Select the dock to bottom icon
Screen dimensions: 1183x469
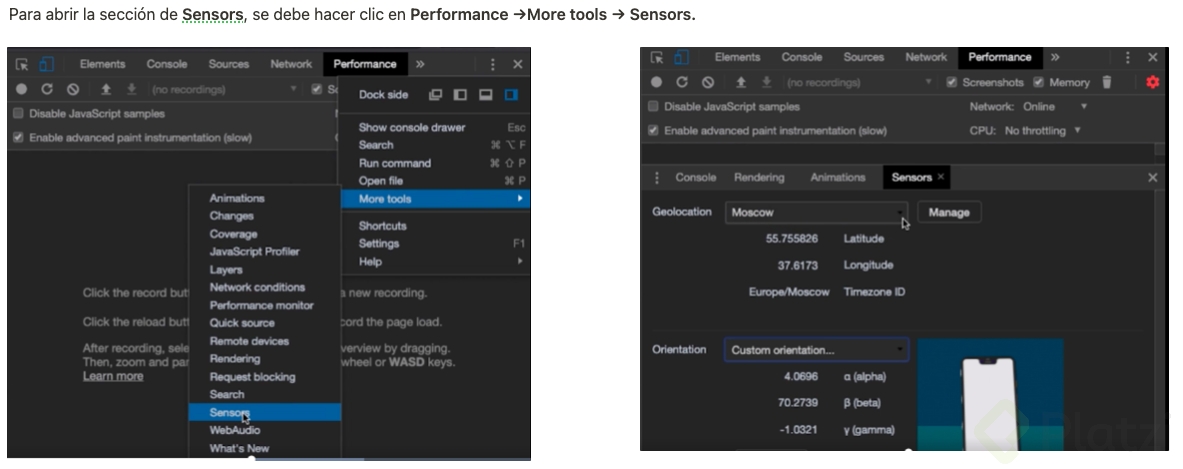click(x=486, y=95)
